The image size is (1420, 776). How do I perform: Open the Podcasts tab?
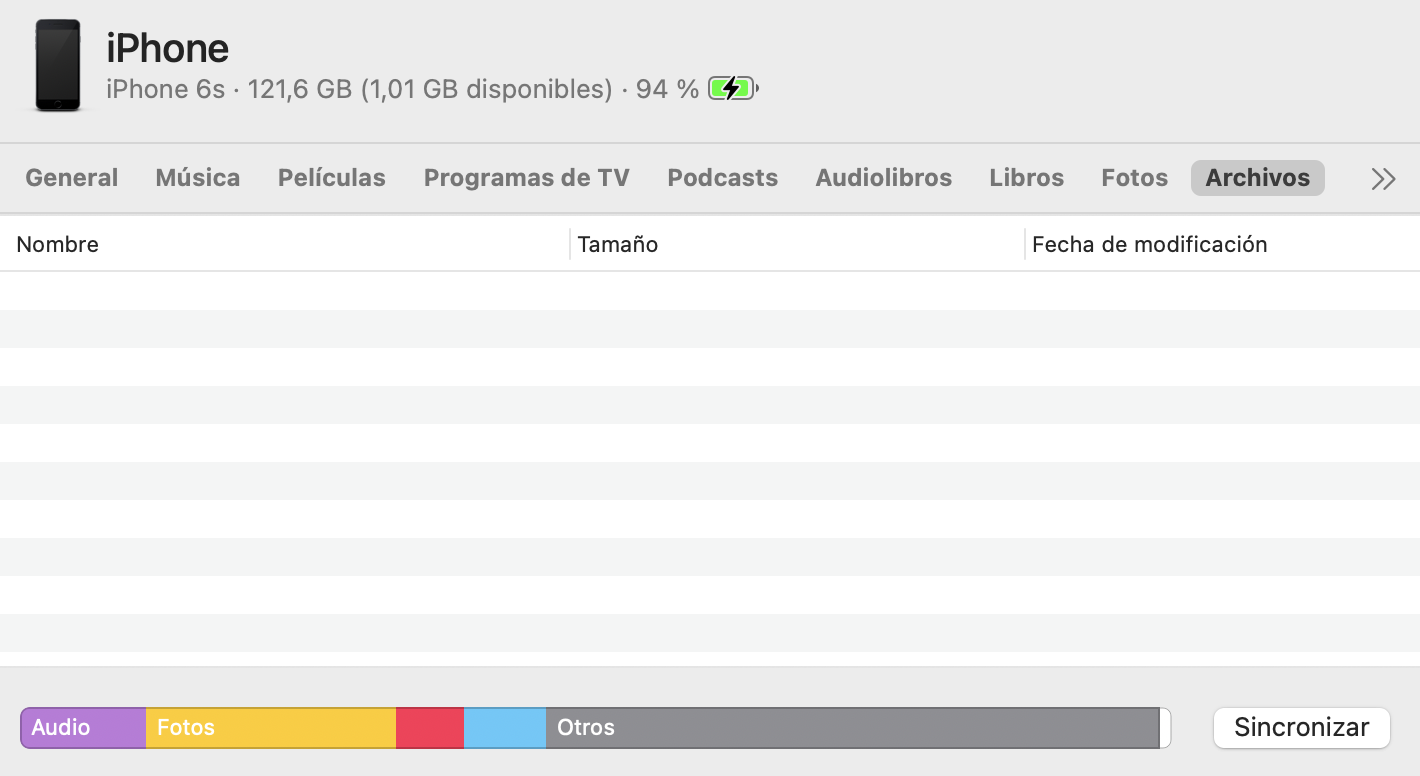coord(723,178)
